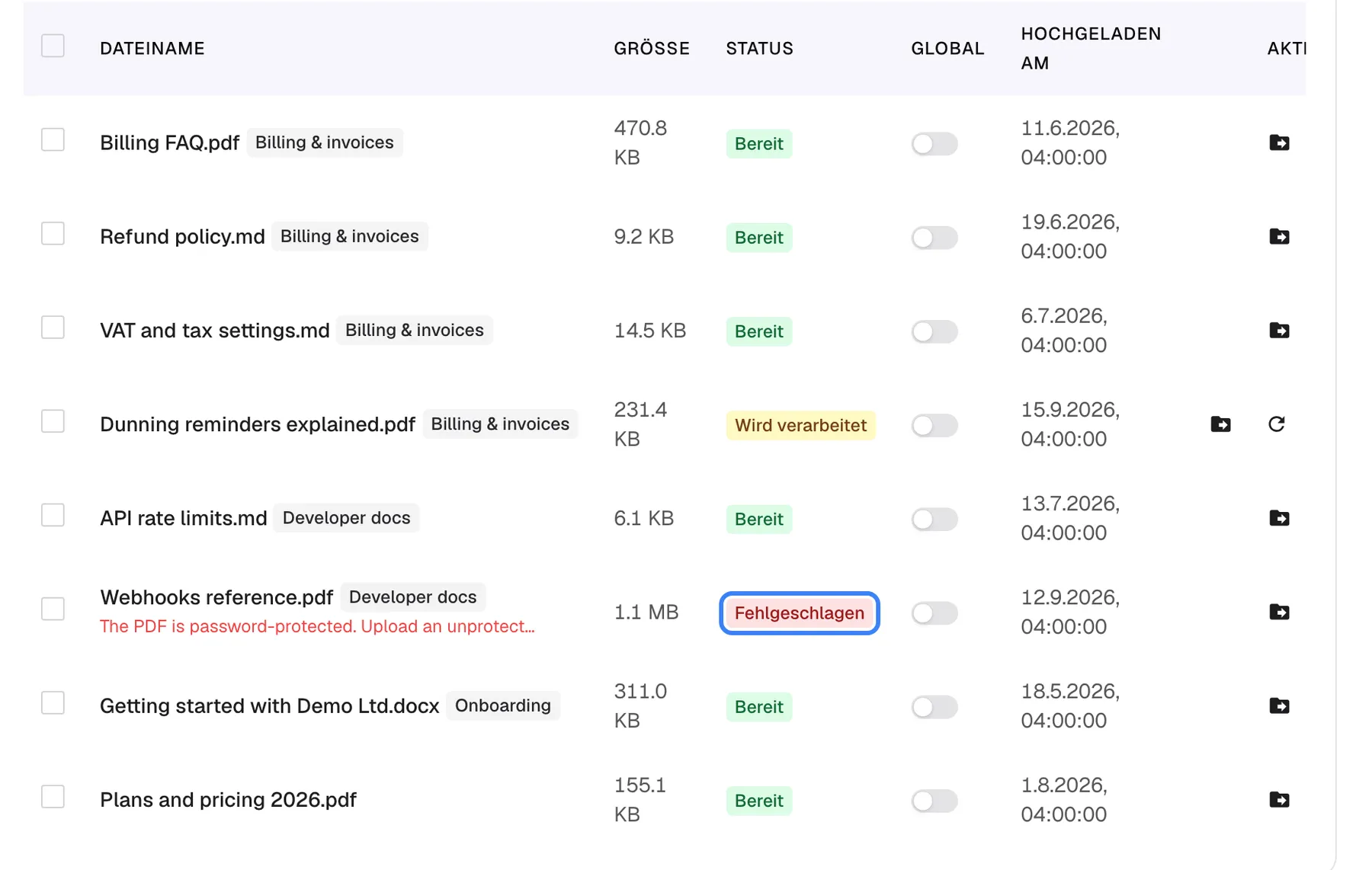Move Refund policy.md to a folder
Image resolution: width=1372 pixels, height=870 pixels.
(x=1279, y=236)
